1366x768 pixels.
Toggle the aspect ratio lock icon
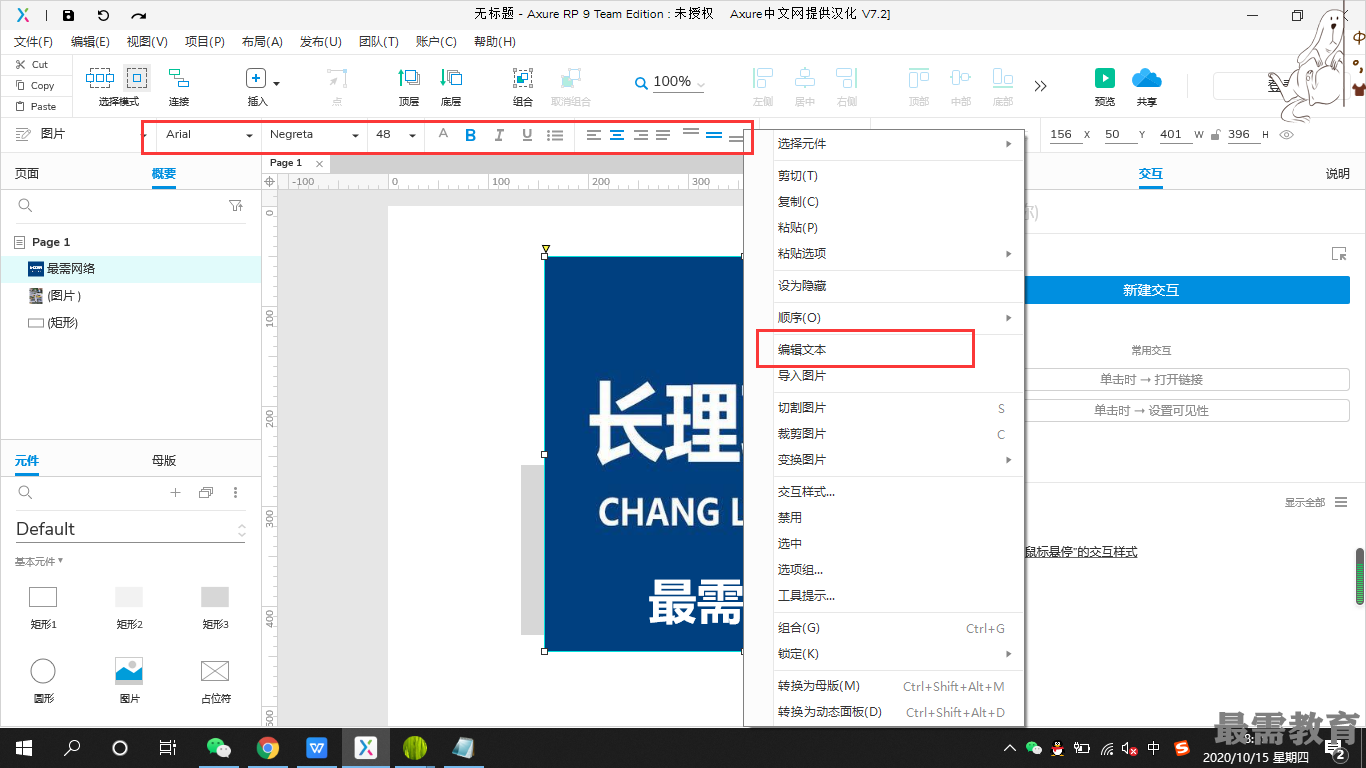[1215, 135]
